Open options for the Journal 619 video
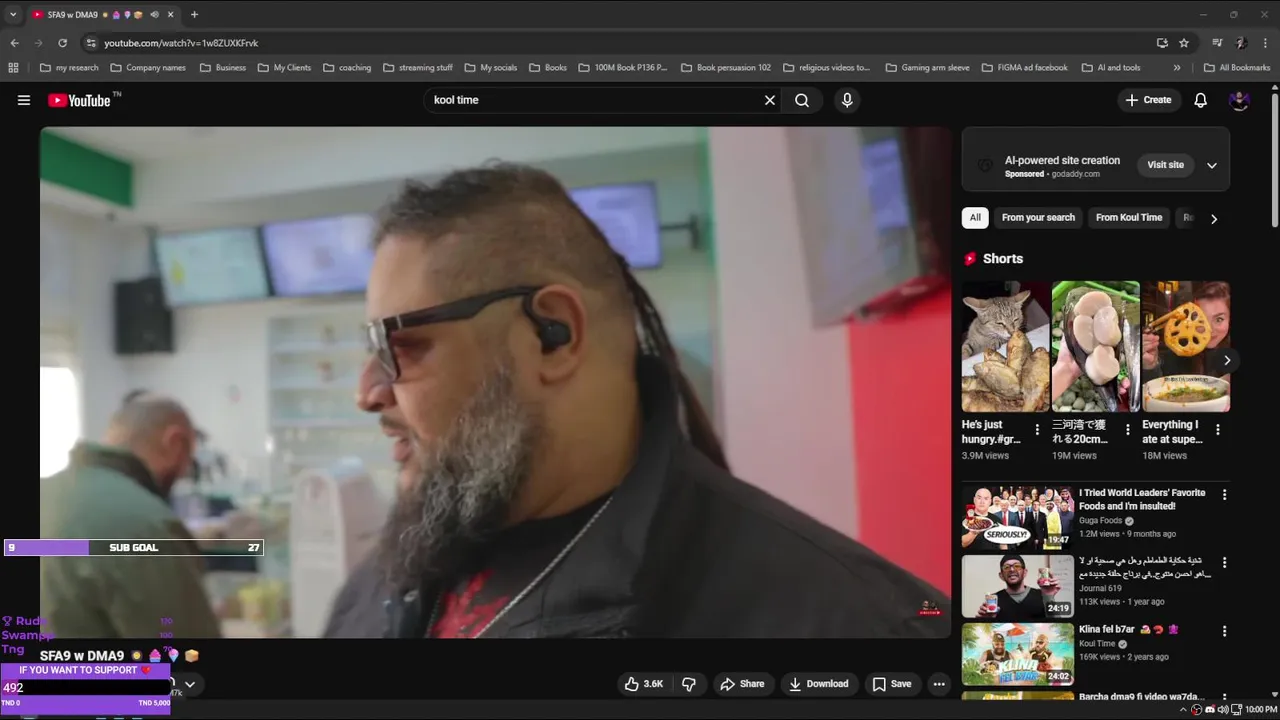The image size is (1280, 720). 1224,563
